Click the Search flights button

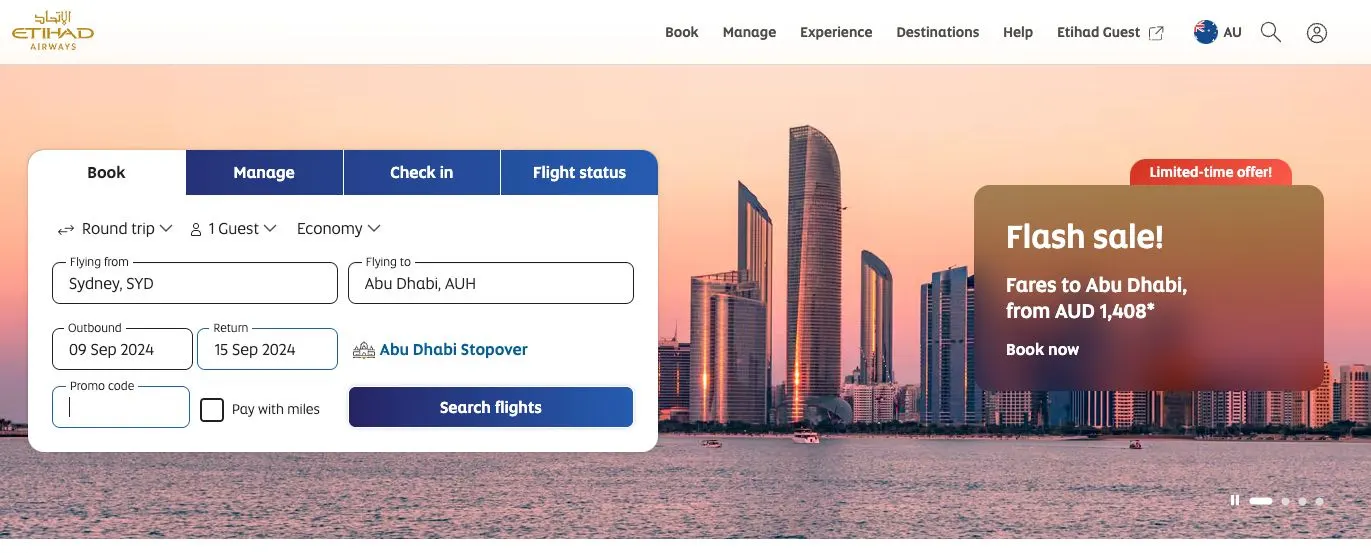click(490, 407)
